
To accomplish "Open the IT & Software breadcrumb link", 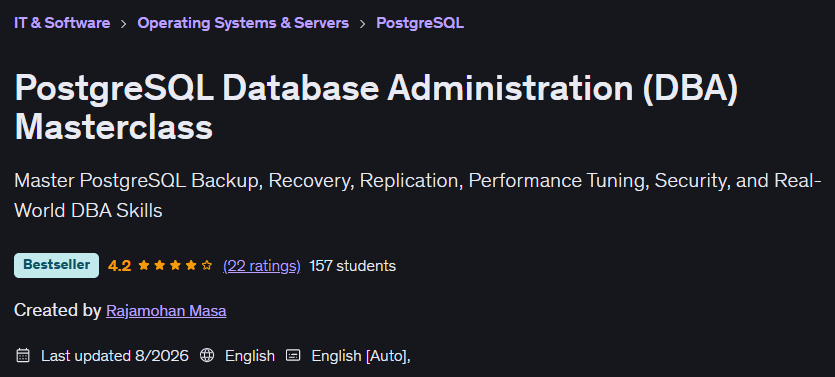I will pos(62,23).
